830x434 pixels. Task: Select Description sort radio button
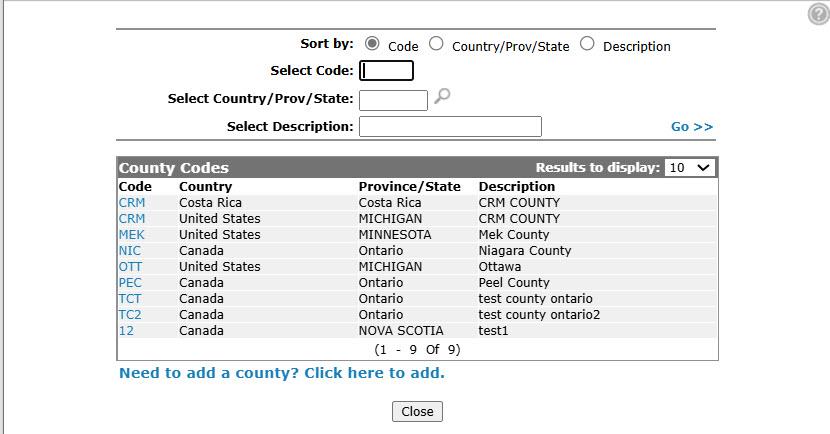click(587, 43)
